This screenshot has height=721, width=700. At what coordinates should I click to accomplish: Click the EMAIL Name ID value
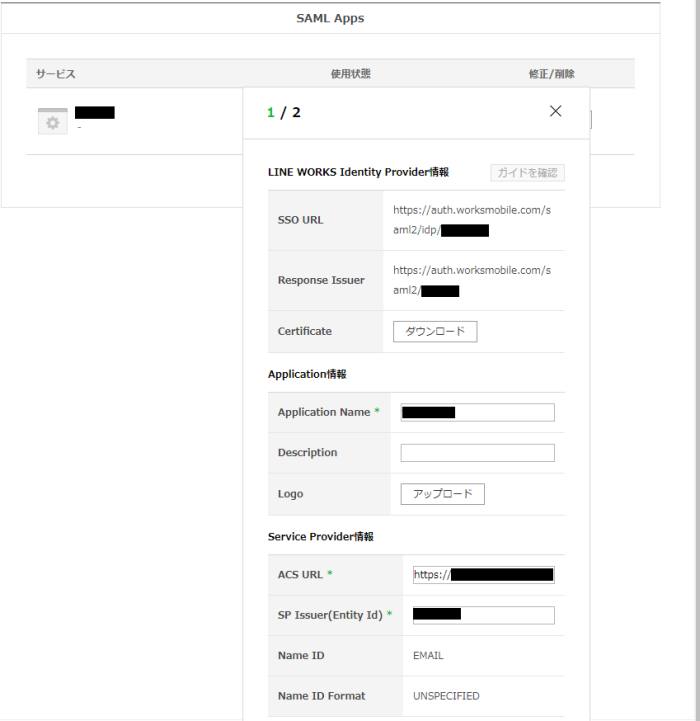(428, 656)
